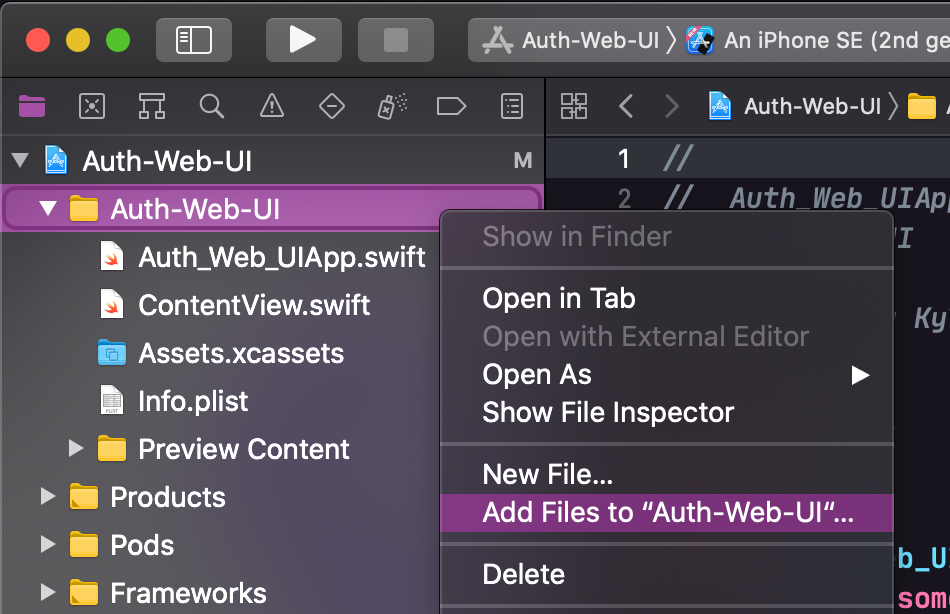Click the Swift icon of ContentView.swift
Image resolution: width=950 pixels, height=614 pixels.
tap(112, 304)
